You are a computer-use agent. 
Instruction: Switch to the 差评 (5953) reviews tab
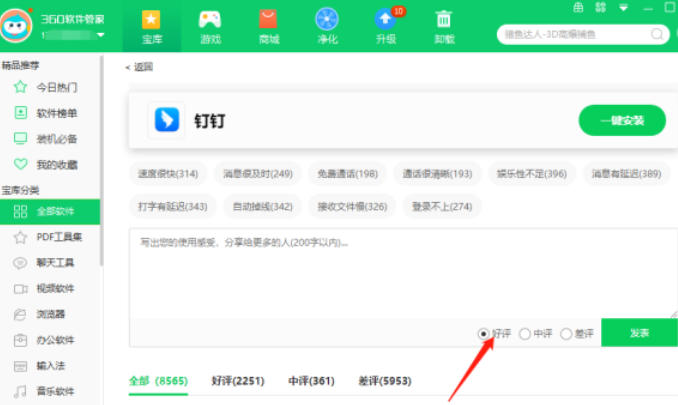pyautogui.click(x=384, y=381)
